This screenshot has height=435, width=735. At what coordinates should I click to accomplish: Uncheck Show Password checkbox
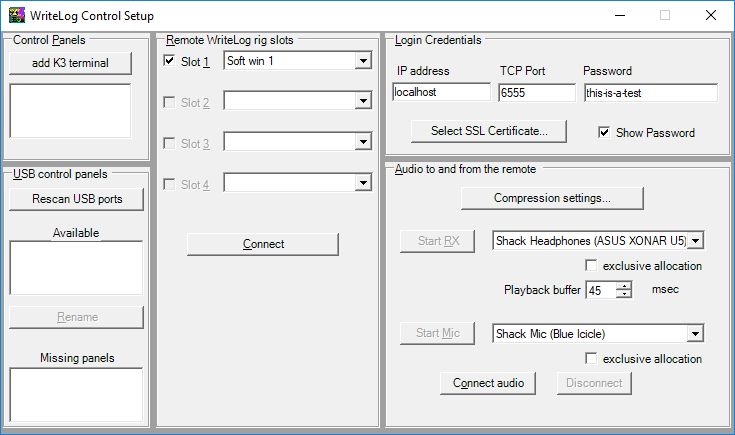(604, 132)
